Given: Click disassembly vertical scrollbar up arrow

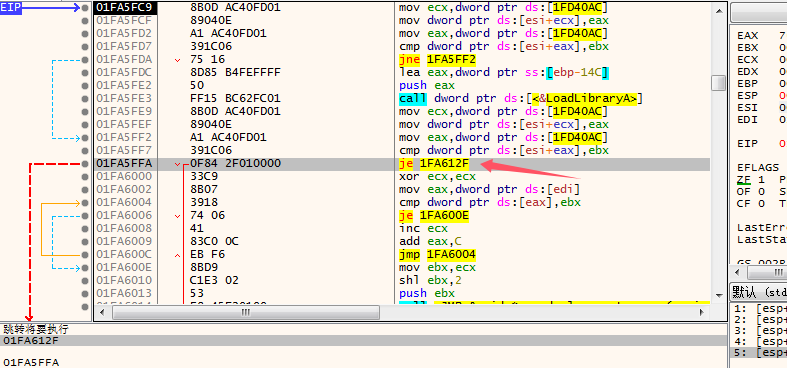Looking at the screenshot, I should click(718, 10).
